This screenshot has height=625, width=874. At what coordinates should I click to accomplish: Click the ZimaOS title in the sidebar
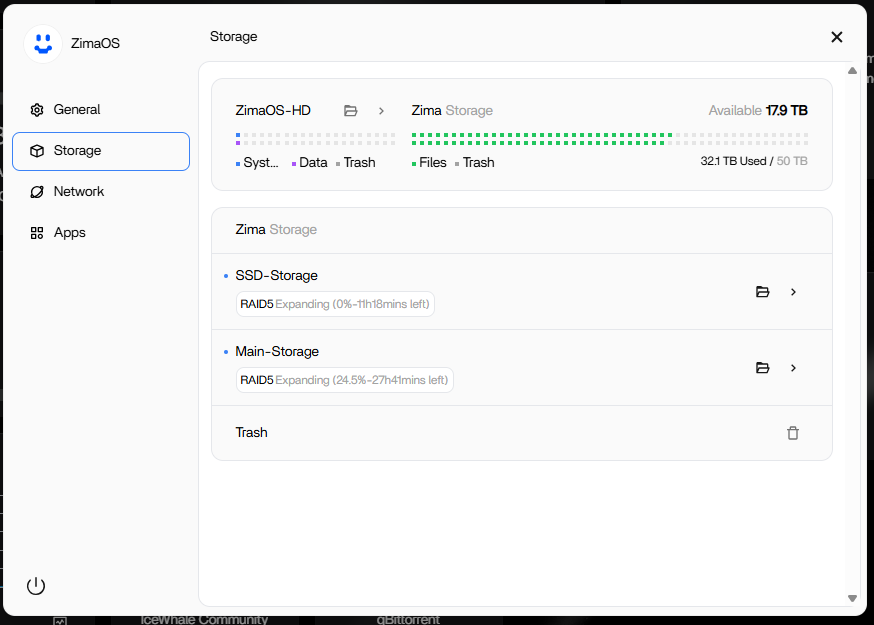(x=95, y=43)
